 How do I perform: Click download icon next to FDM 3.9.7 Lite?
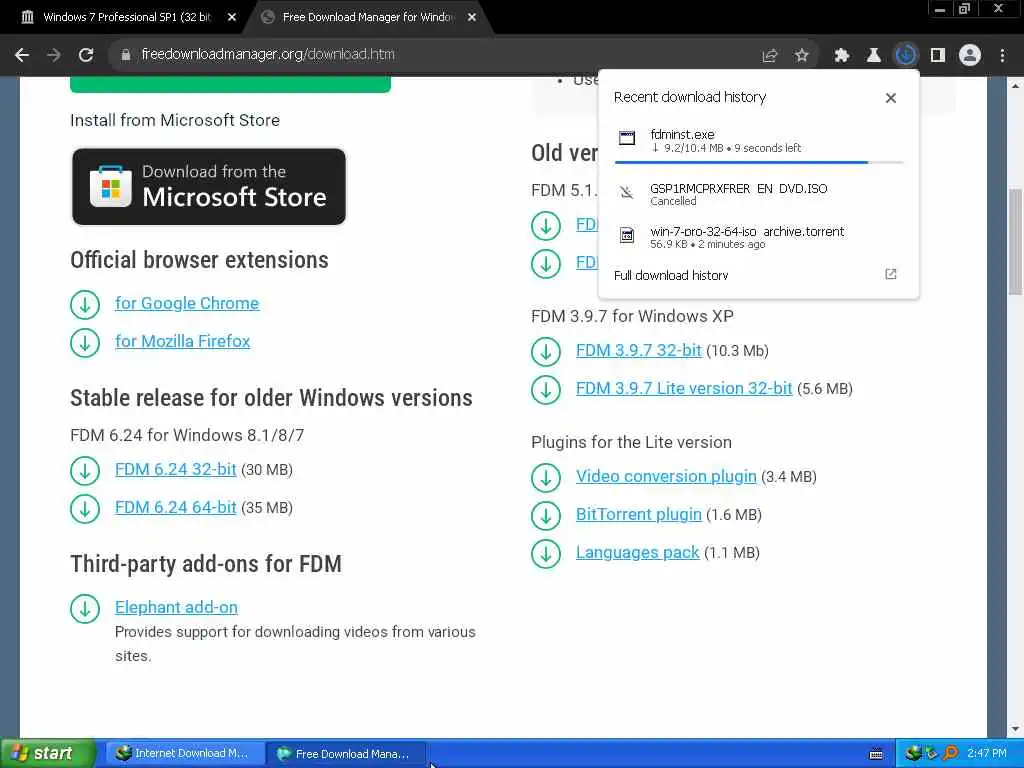[x=546, y=389]
